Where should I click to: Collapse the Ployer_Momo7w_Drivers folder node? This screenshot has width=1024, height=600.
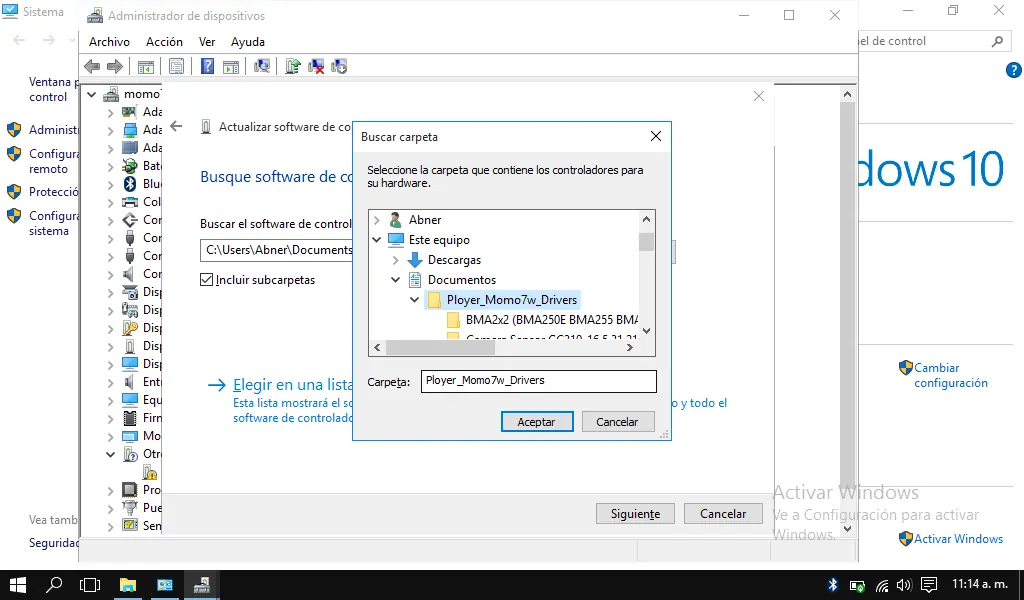414,300
